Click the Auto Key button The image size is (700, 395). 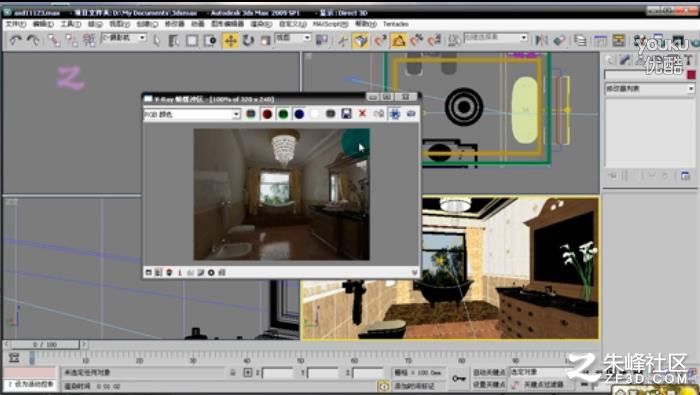click(x=489, y=372)
